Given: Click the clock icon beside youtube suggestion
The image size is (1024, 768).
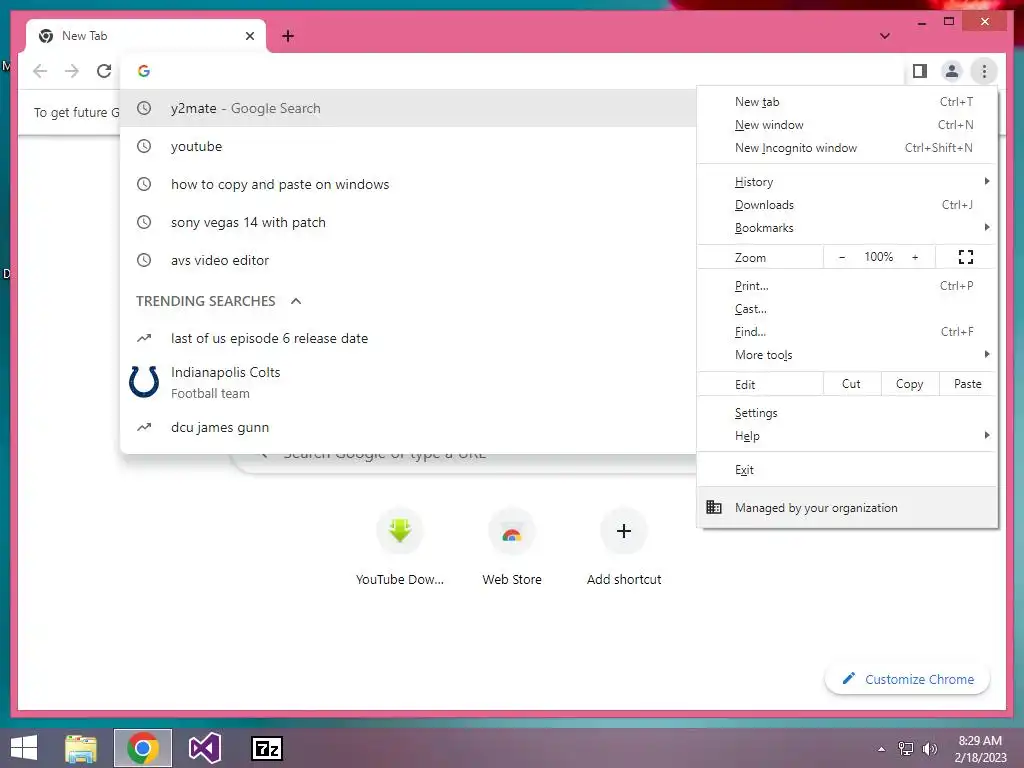Looking at the screenshot, I should point(144,146).
